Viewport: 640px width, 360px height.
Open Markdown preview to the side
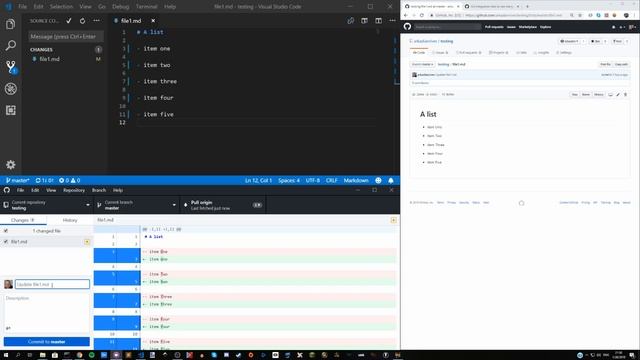coord(364,20)
